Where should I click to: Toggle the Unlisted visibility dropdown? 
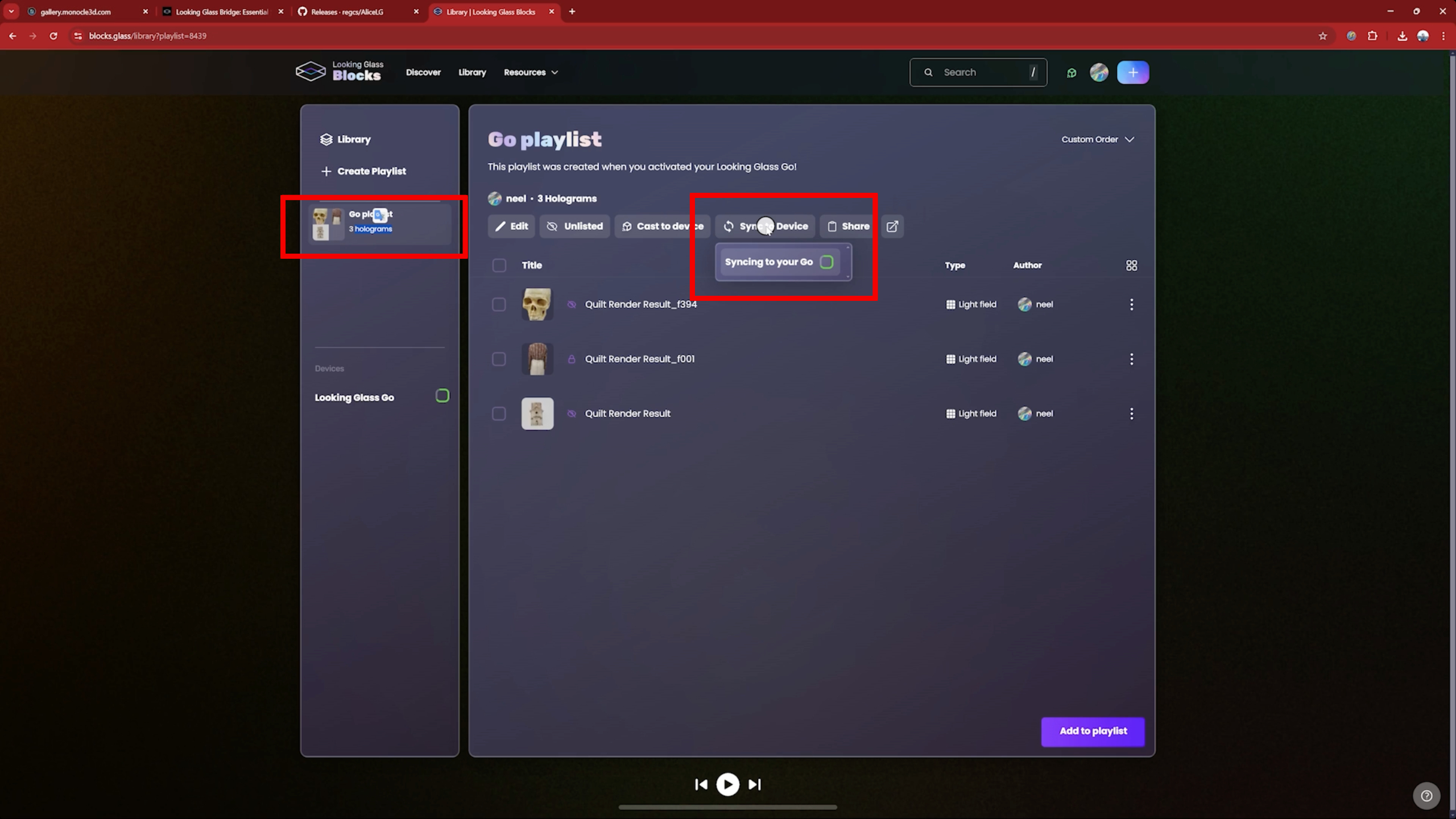point(574,226)
